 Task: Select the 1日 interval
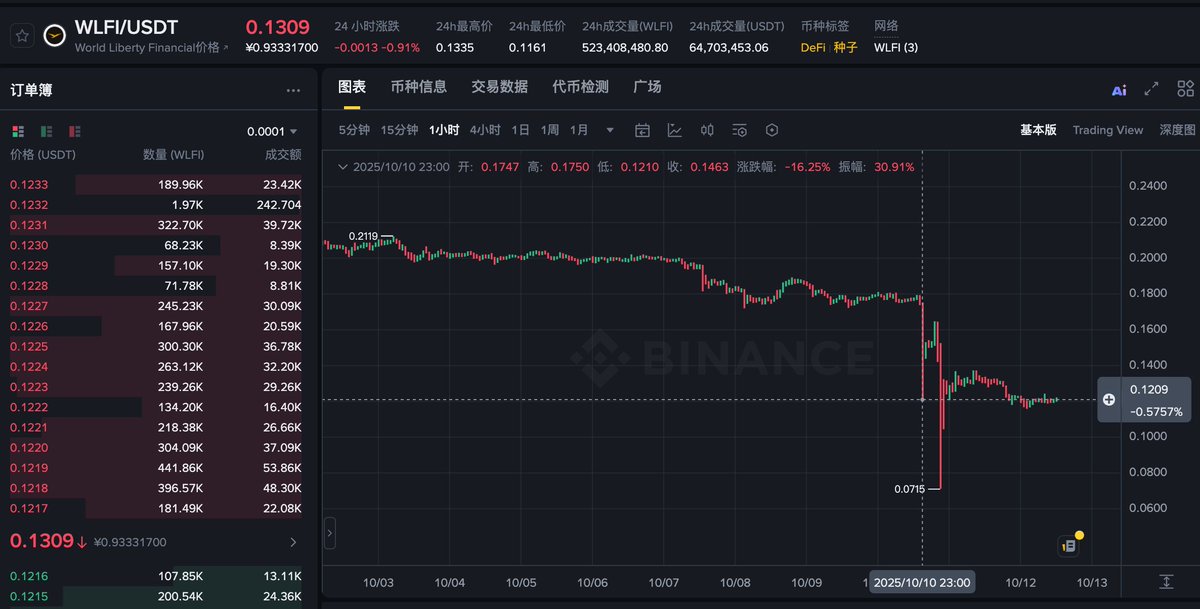click(520, 130)
